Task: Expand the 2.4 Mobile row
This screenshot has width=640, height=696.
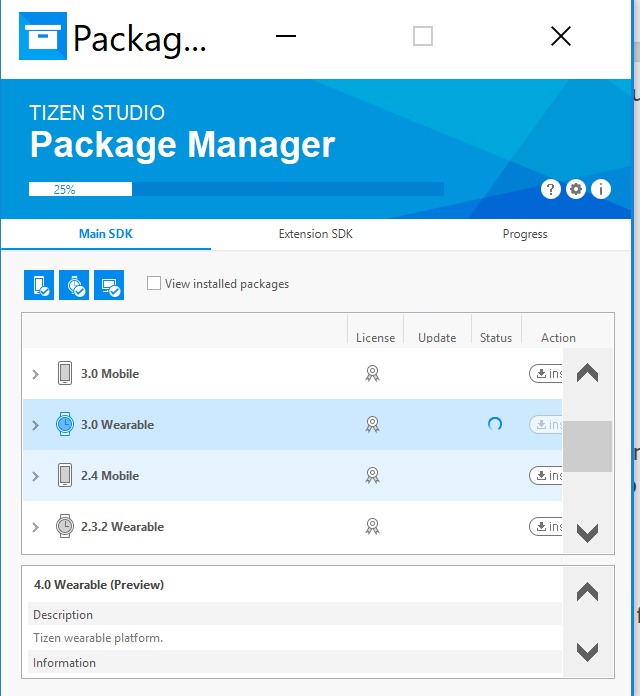Action: click(36, 477)
